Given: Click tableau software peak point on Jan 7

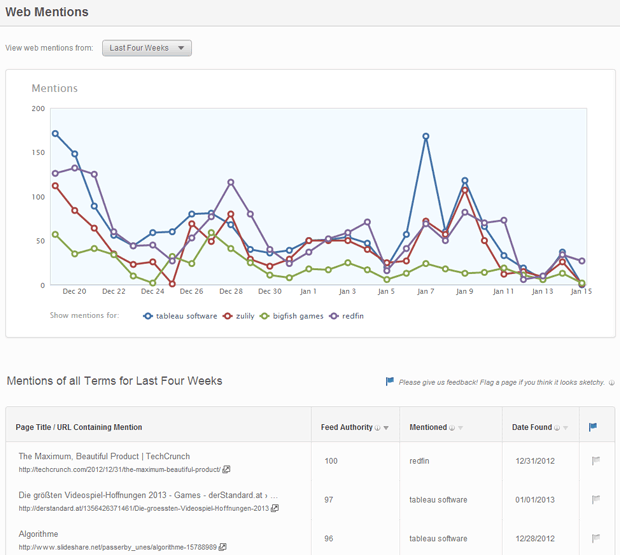Looking at the screenshot, I should coord(426,136).
